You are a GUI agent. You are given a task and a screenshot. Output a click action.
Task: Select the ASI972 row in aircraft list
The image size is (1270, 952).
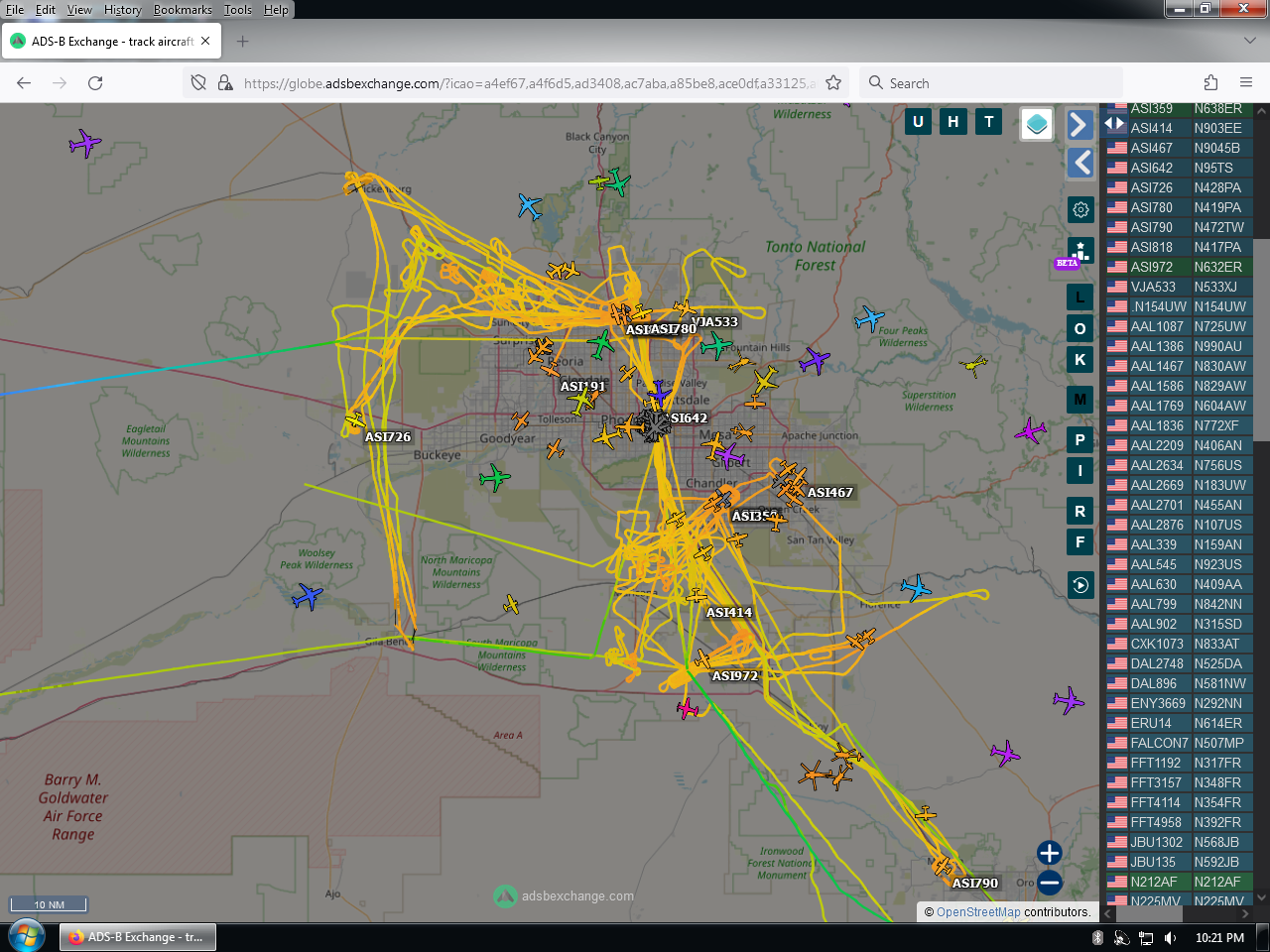[x=1178, y=267]
